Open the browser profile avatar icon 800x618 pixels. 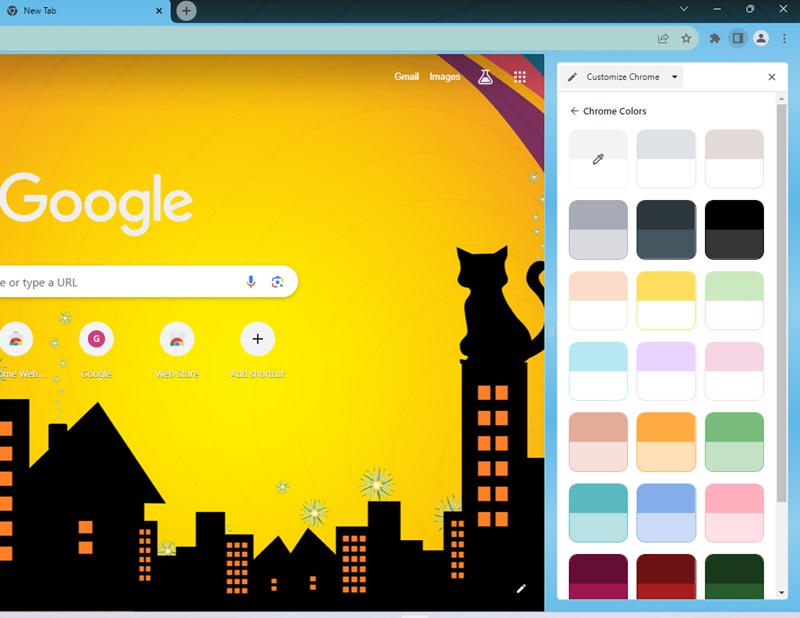point(763,38)
